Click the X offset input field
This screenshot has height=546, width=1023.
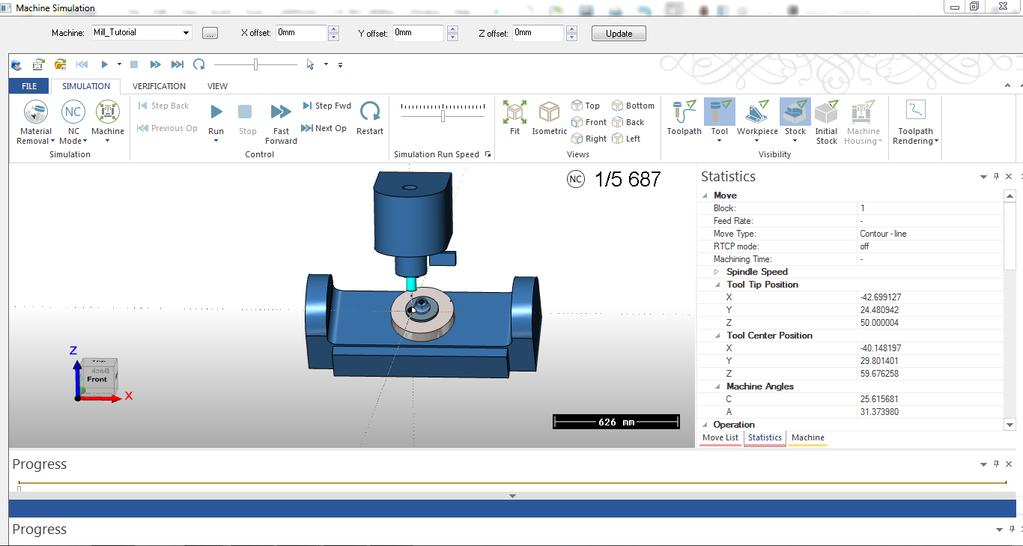tap(301, 33)
